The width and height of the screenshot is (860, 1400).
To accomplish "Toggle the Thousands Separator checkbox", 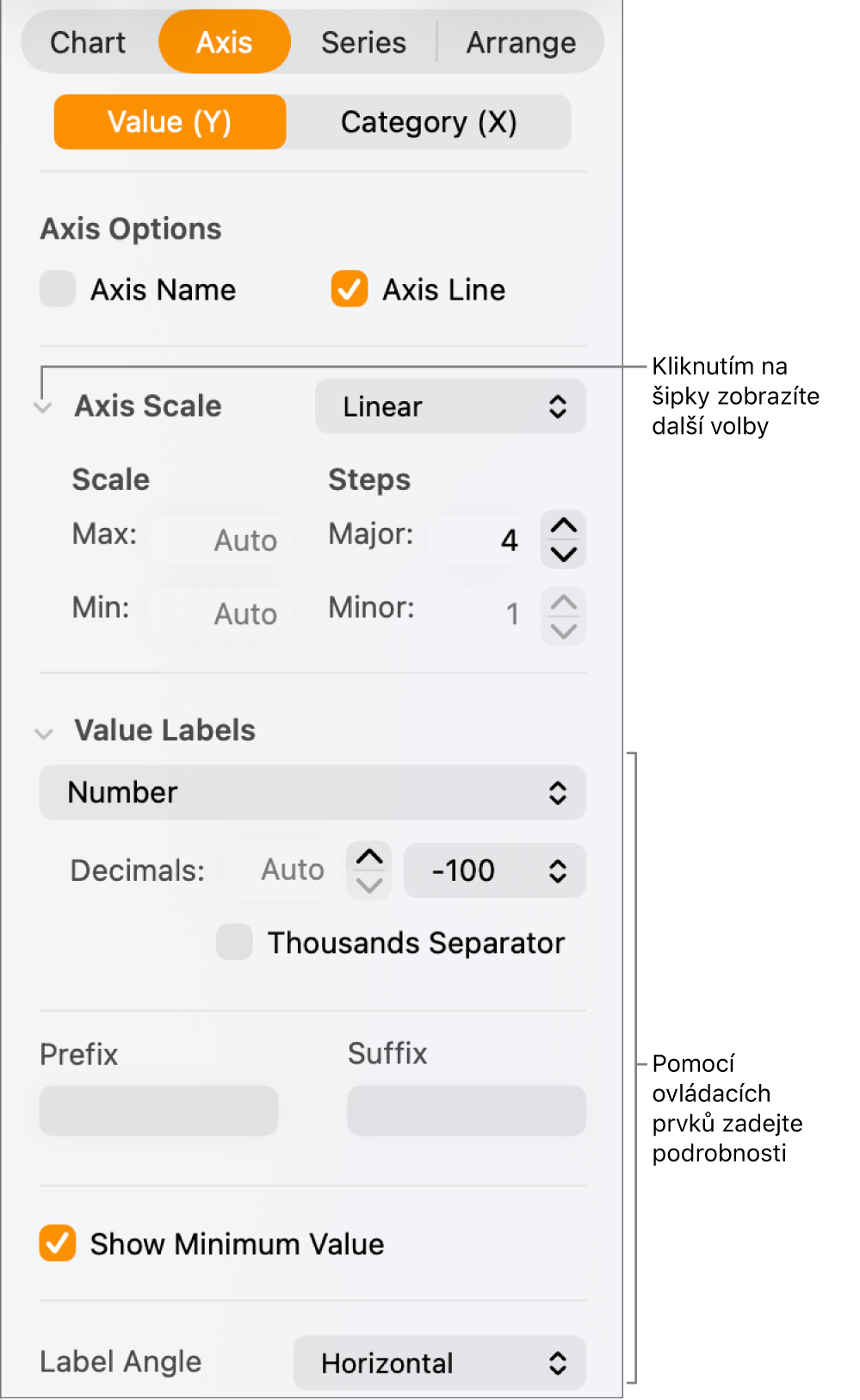I will (x=234, y=942).
